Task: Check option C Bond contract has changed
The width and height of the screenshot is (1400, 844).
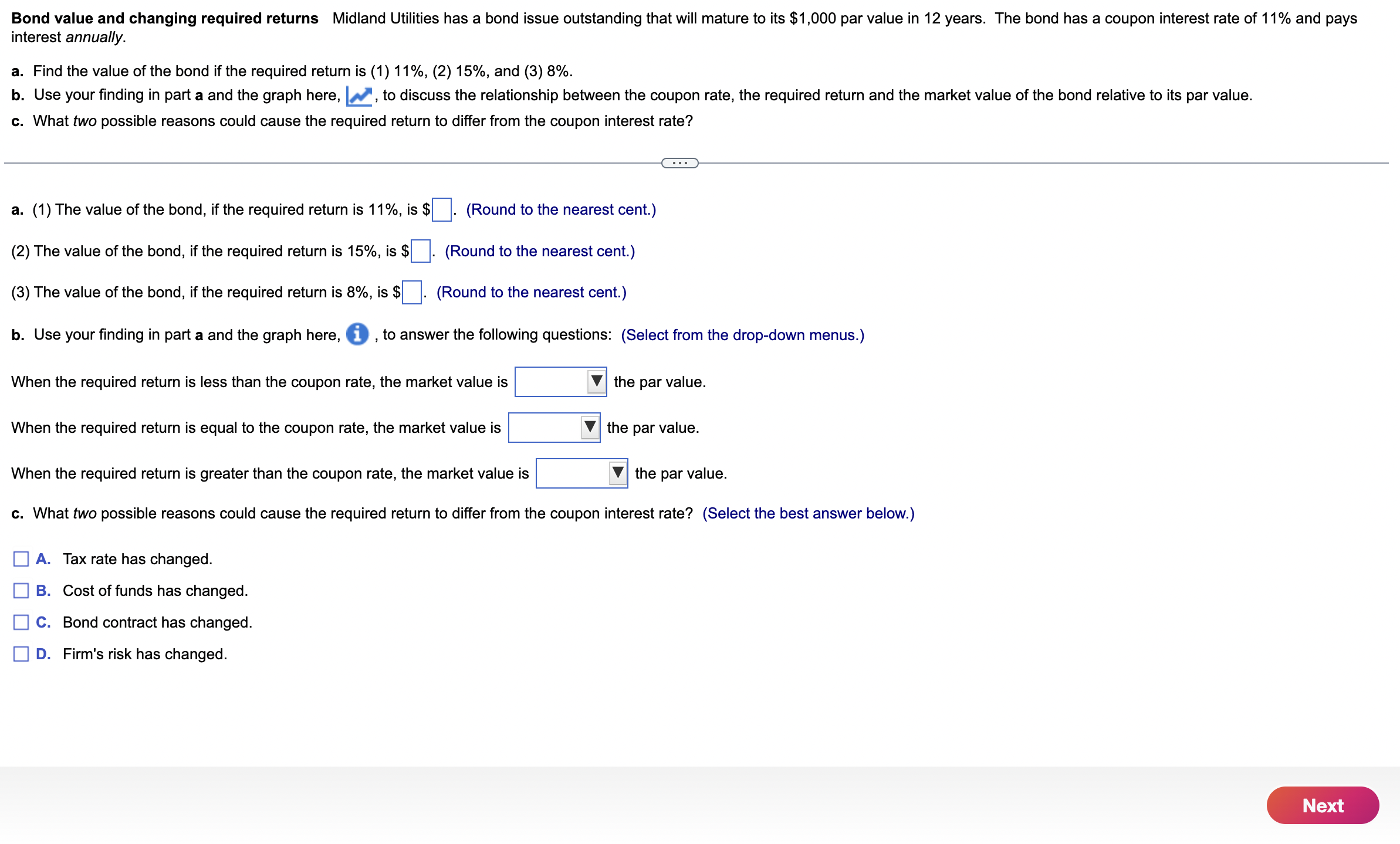Action: coord(21,622)
